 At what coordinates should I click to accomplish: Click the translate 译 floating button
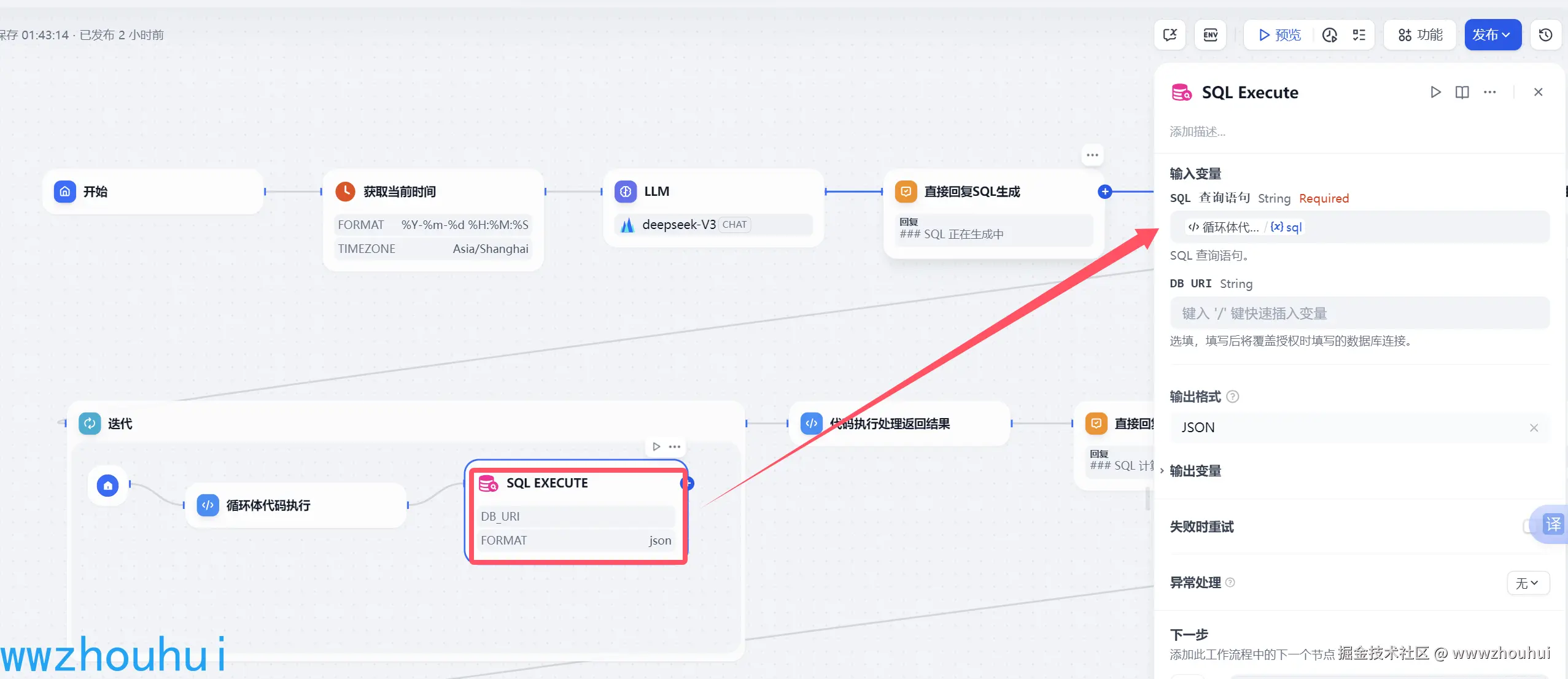1553,524
